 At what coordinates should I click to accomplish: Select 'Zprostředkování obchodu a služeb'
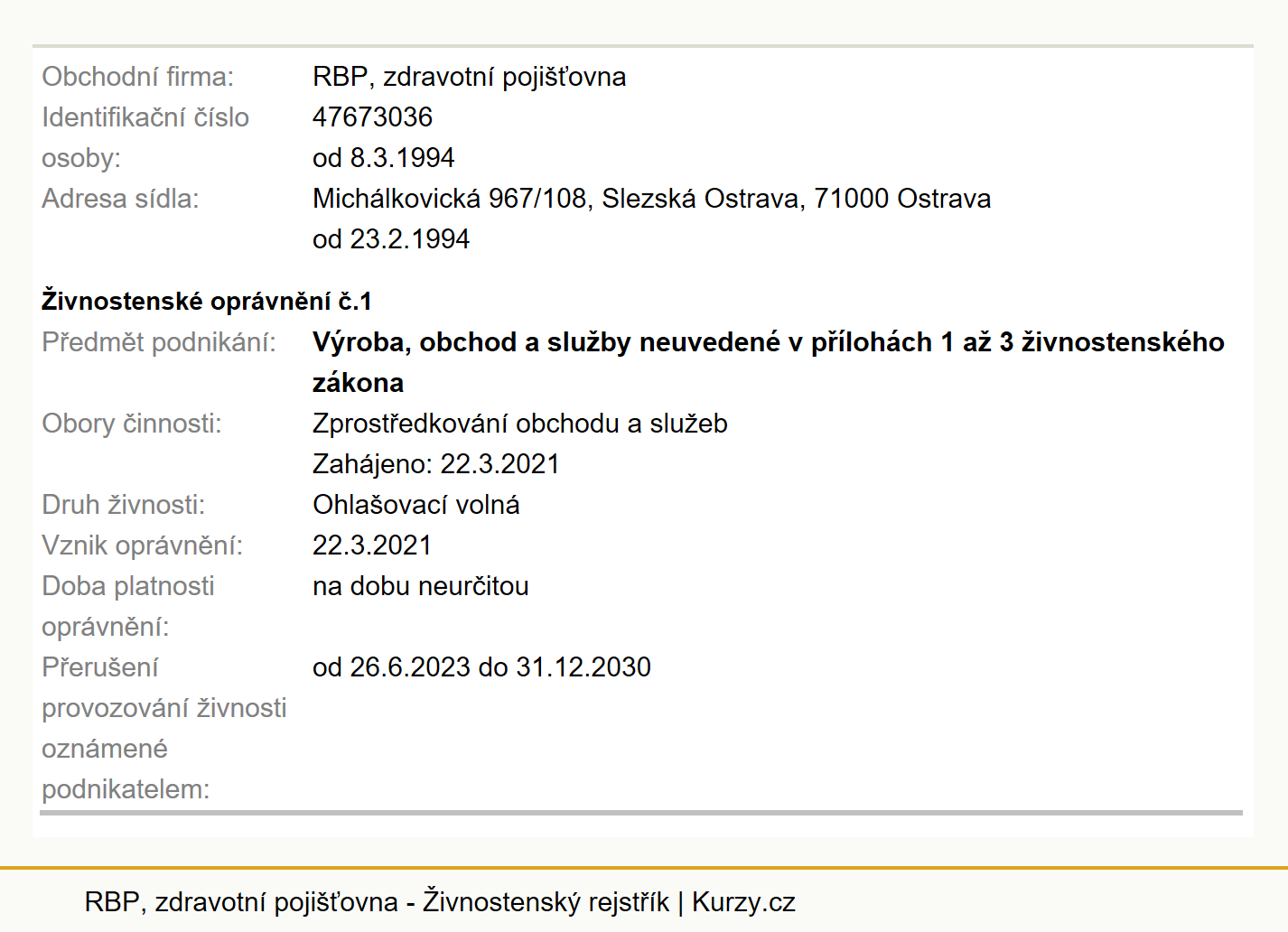click(x=519, y=424)
